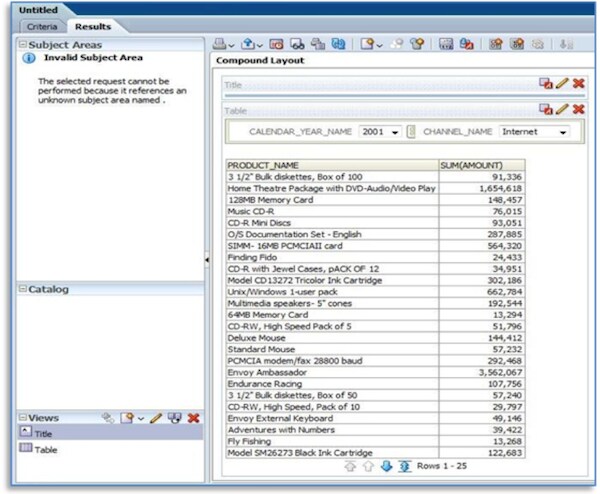Click import formatting from another analysis icon
This screenshot has width=600, height=494.
[x=466, y=44]
